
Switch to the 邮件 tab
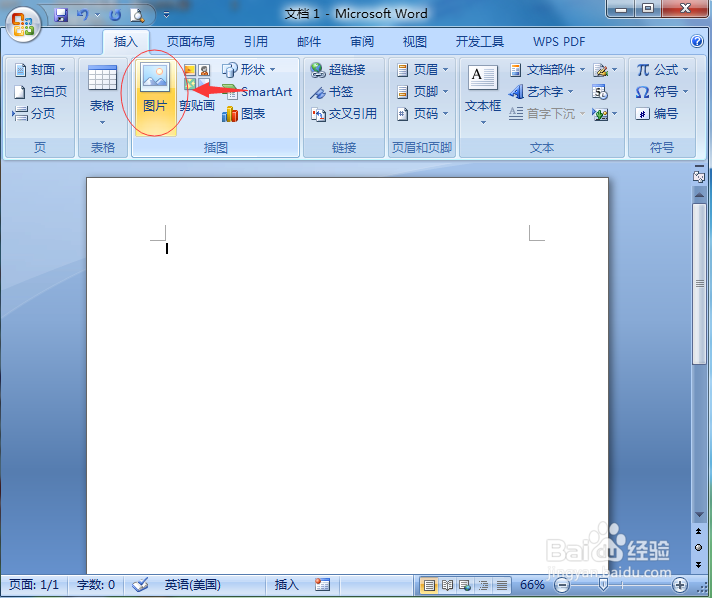(309, 42)
